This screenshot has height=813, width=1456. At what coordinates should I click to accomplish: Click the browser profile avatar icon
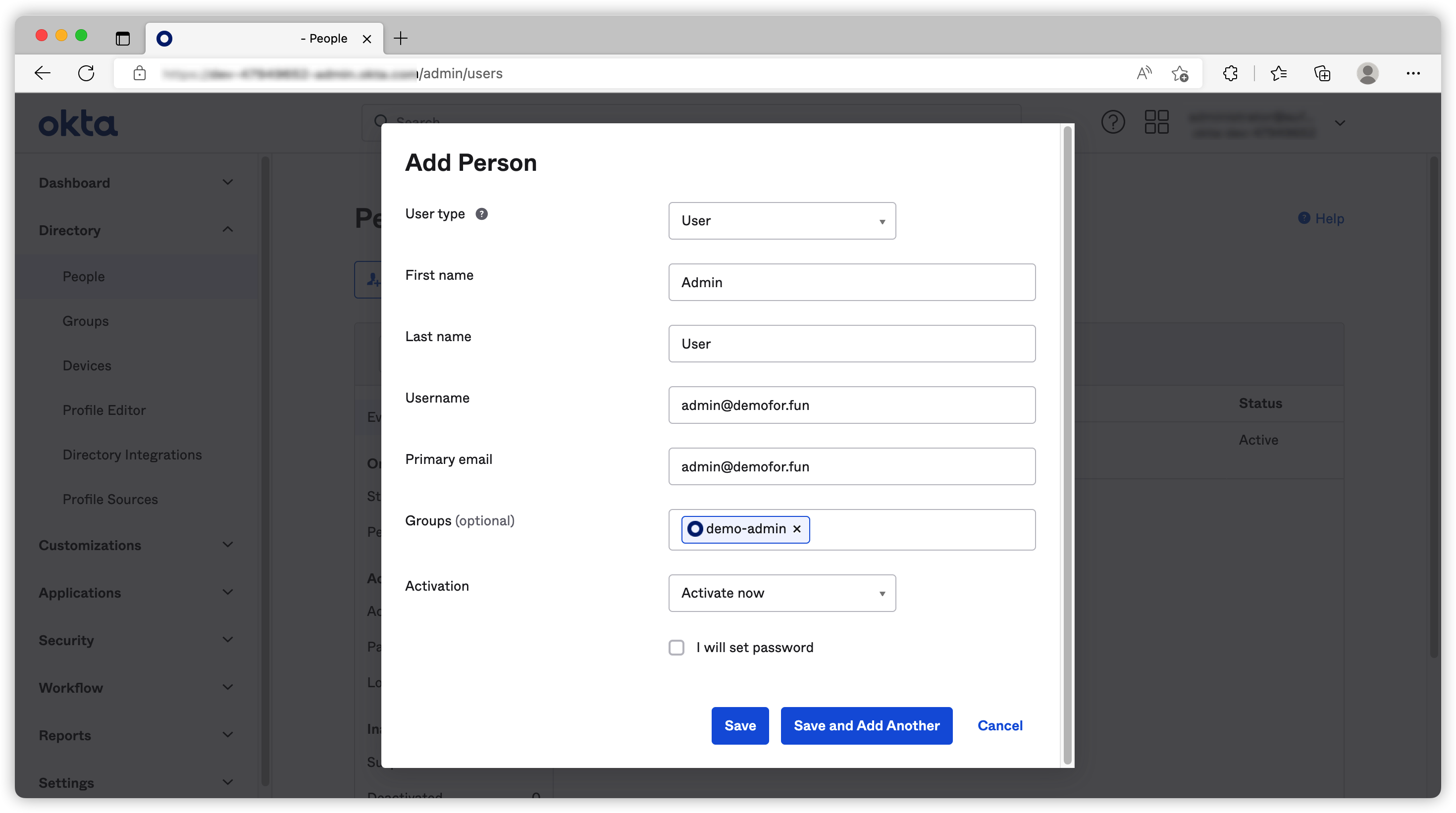(x=1367, y=73)
